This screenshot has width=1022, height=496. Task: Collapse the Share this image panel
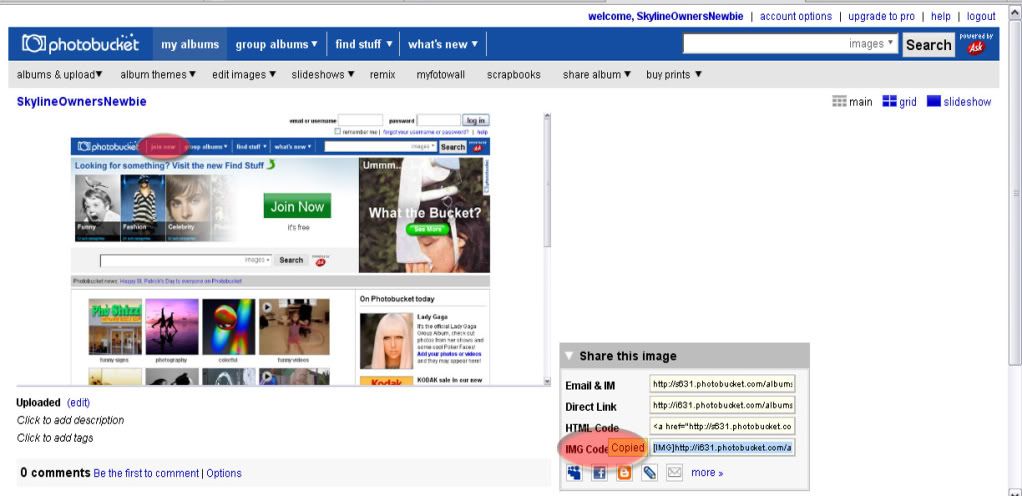click(x=569, y=356)
